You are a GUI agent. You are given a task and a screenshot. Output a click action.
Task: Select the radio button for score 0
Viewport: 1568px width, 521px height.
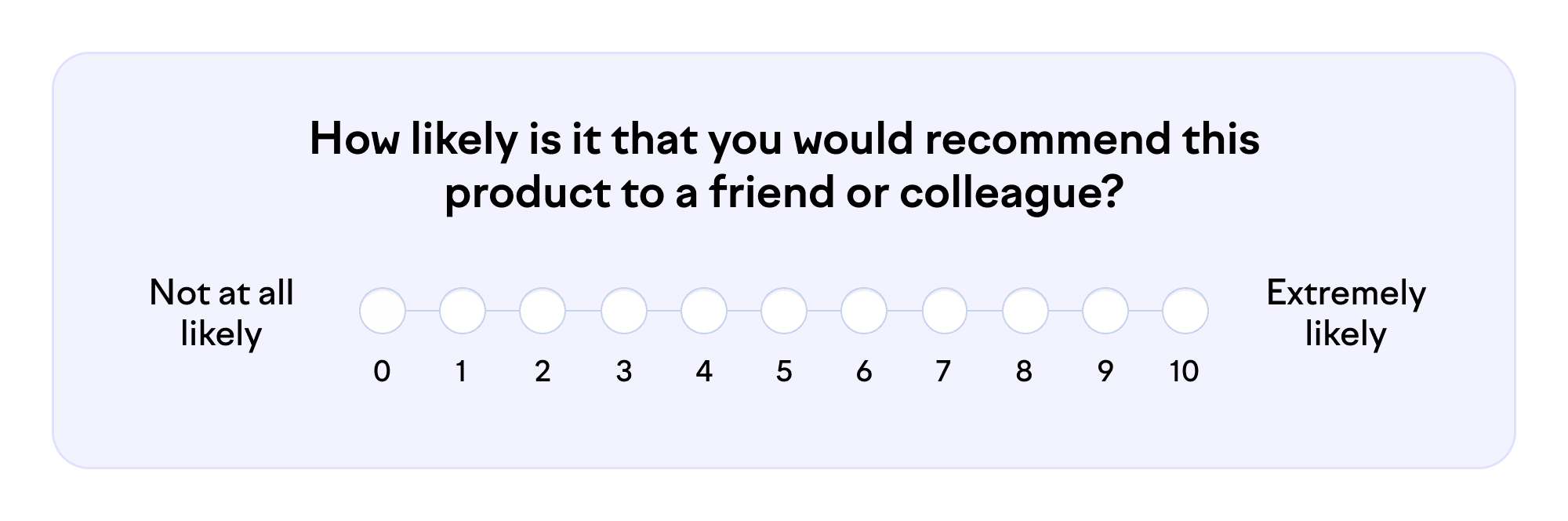(383, 312)
